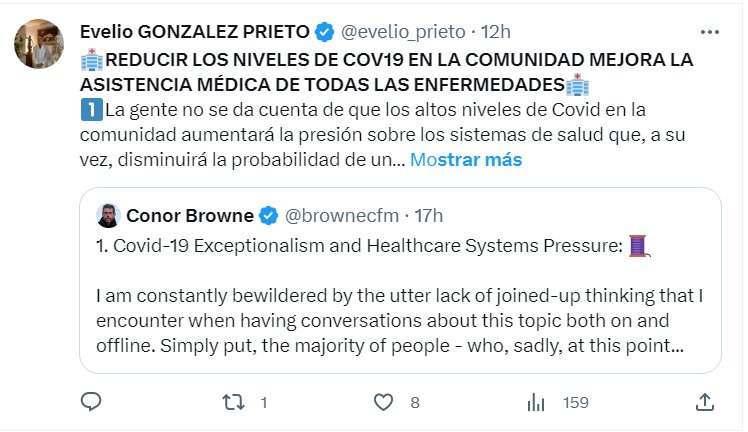Click the like count of 8

point(414,402)
